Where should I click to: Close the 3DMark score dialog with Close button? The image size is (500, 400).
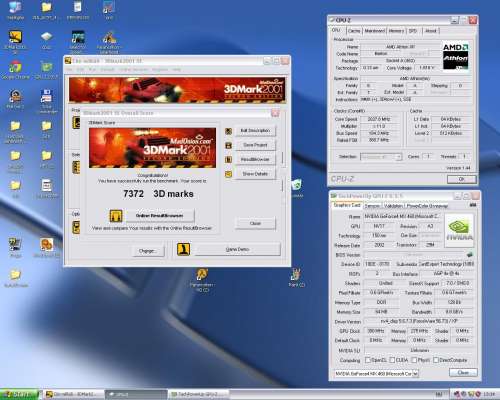tap(255, 223)
